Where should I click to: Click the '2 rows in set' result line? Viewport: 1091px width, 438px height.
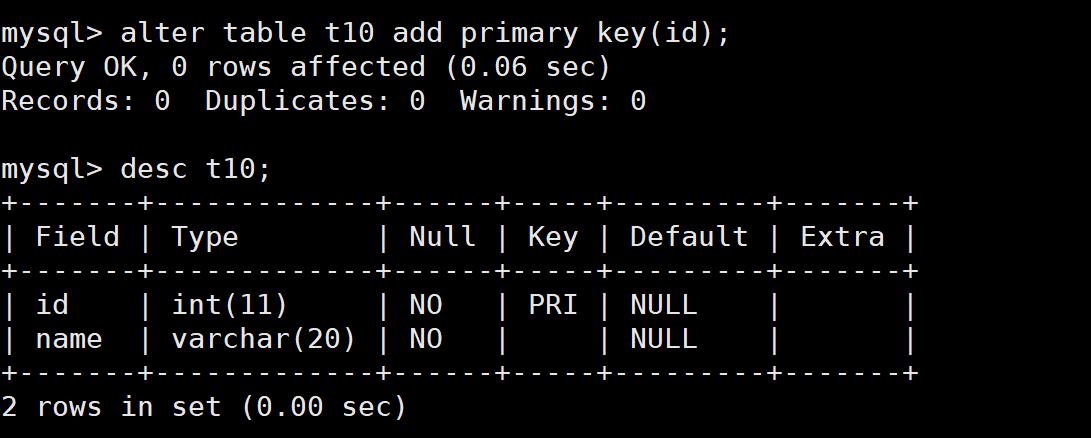coord(204,407)
